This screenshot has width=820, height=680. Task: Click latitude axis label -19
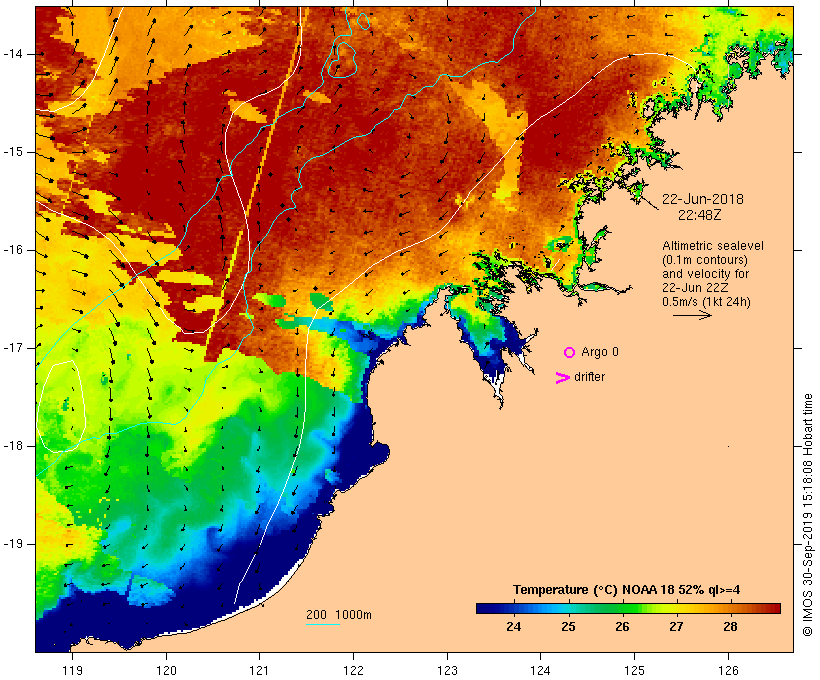point(13,544)
